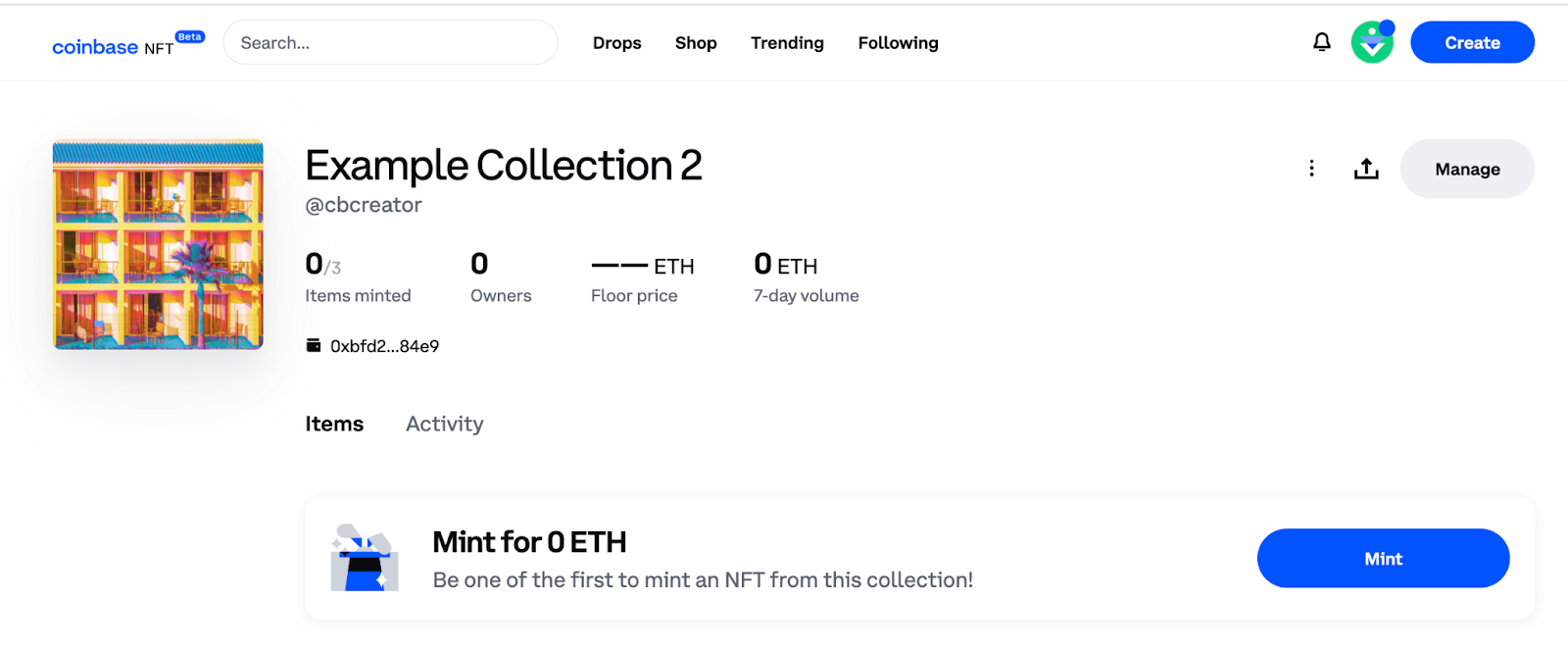Switch to the Activity tab
Image resolution: width=1568 pixels, height=650 pixels.
[445, 424]
